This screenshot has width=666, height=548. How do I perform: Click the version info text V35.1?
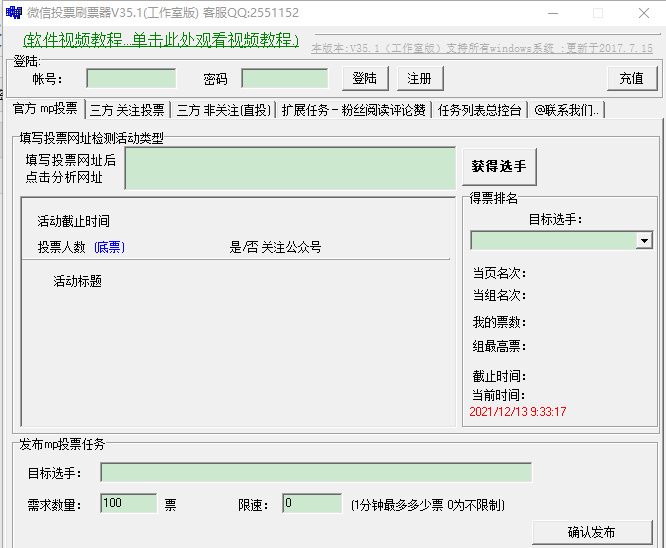coord(482,48)
